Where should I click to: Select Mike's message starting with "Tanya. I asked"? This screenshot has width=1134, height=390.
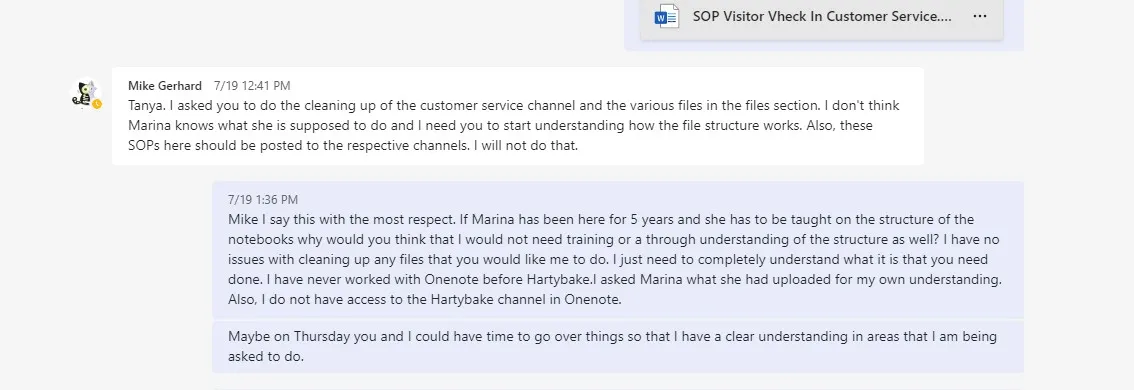[518, 116]
